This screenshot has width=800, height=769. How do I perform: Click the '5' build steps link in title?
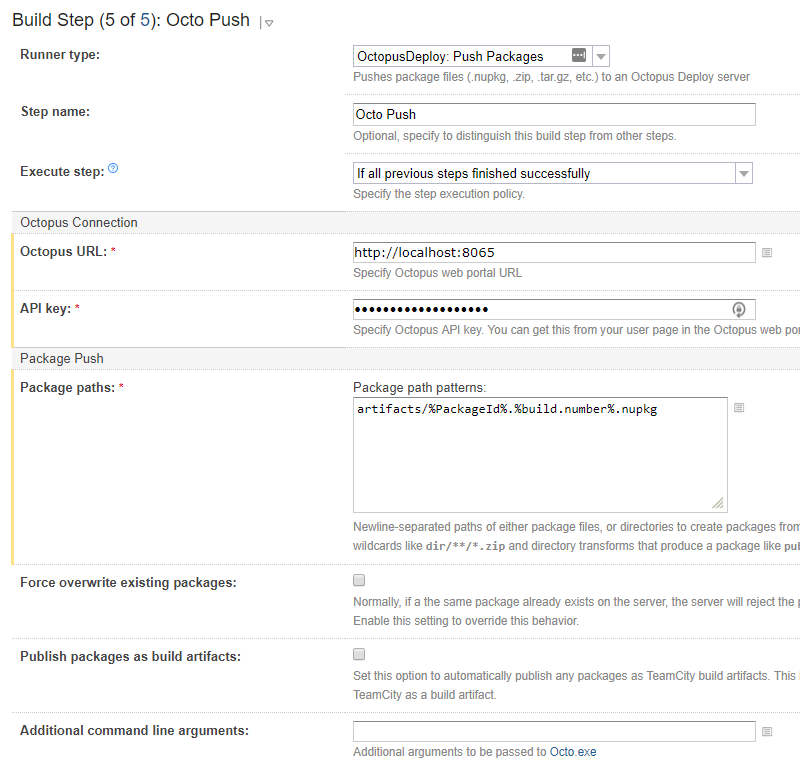145,20
